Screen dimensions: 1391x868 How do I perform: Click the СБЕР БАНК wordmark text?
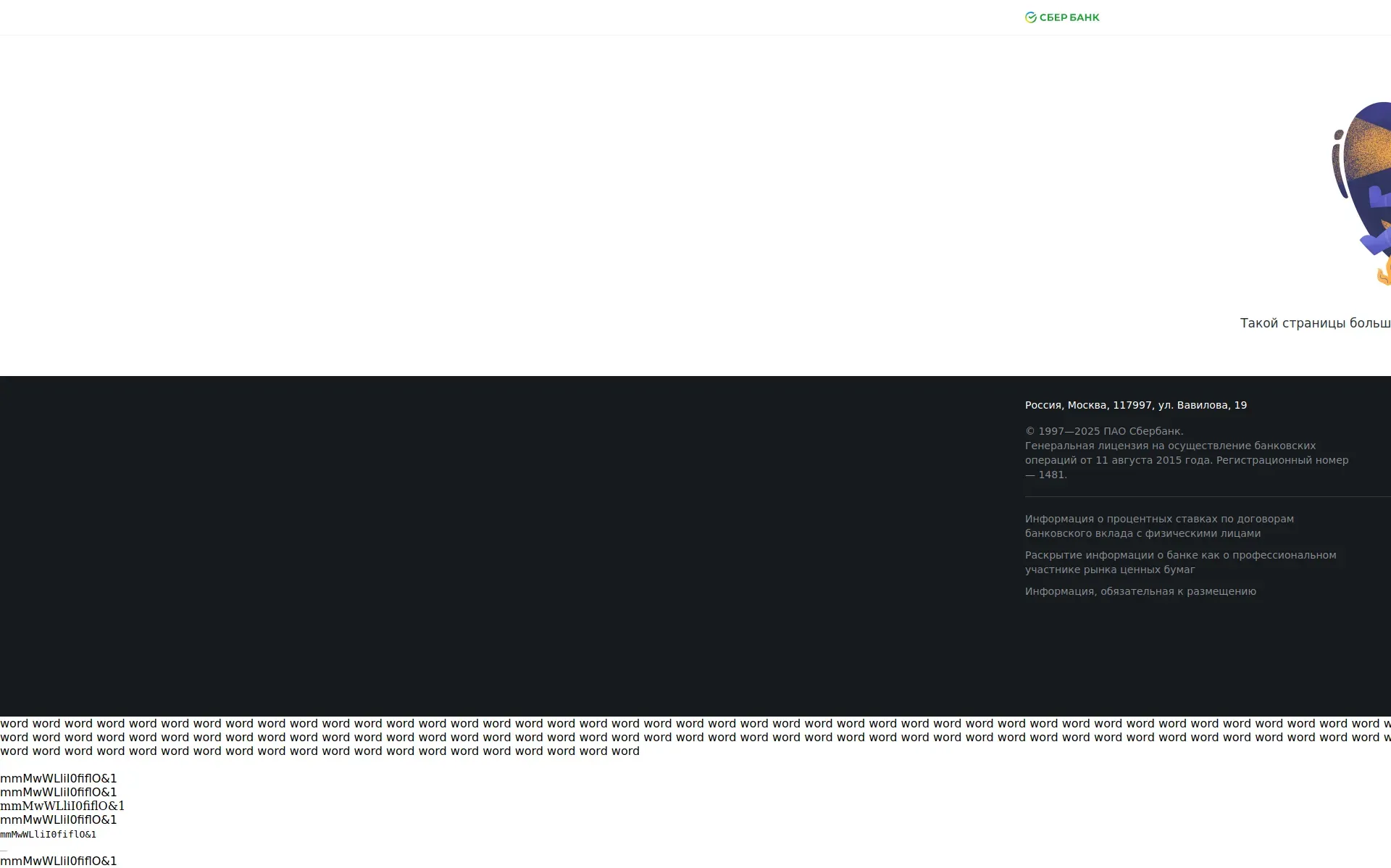(x=1069, y=17)
